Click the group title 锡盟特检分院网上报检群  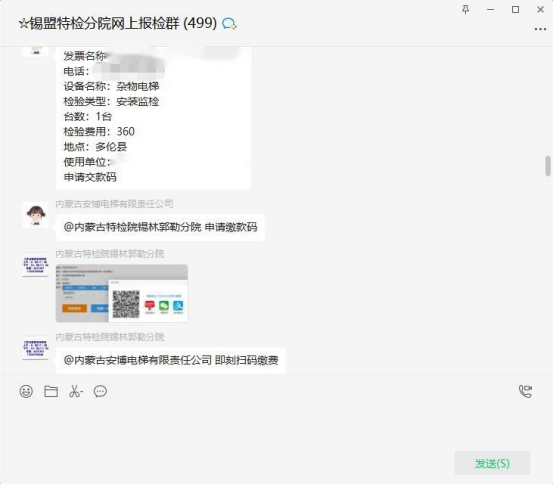(104, 23)
